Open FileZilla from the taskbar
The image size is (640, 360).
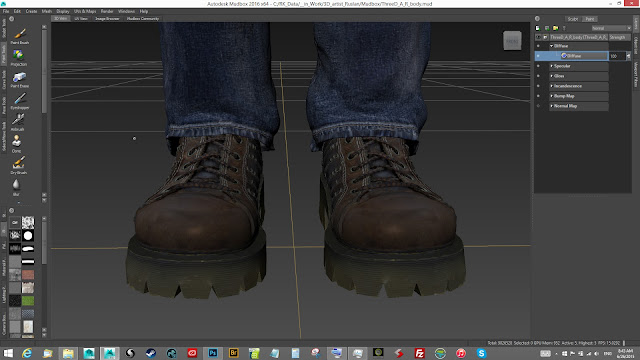(420, 353)
